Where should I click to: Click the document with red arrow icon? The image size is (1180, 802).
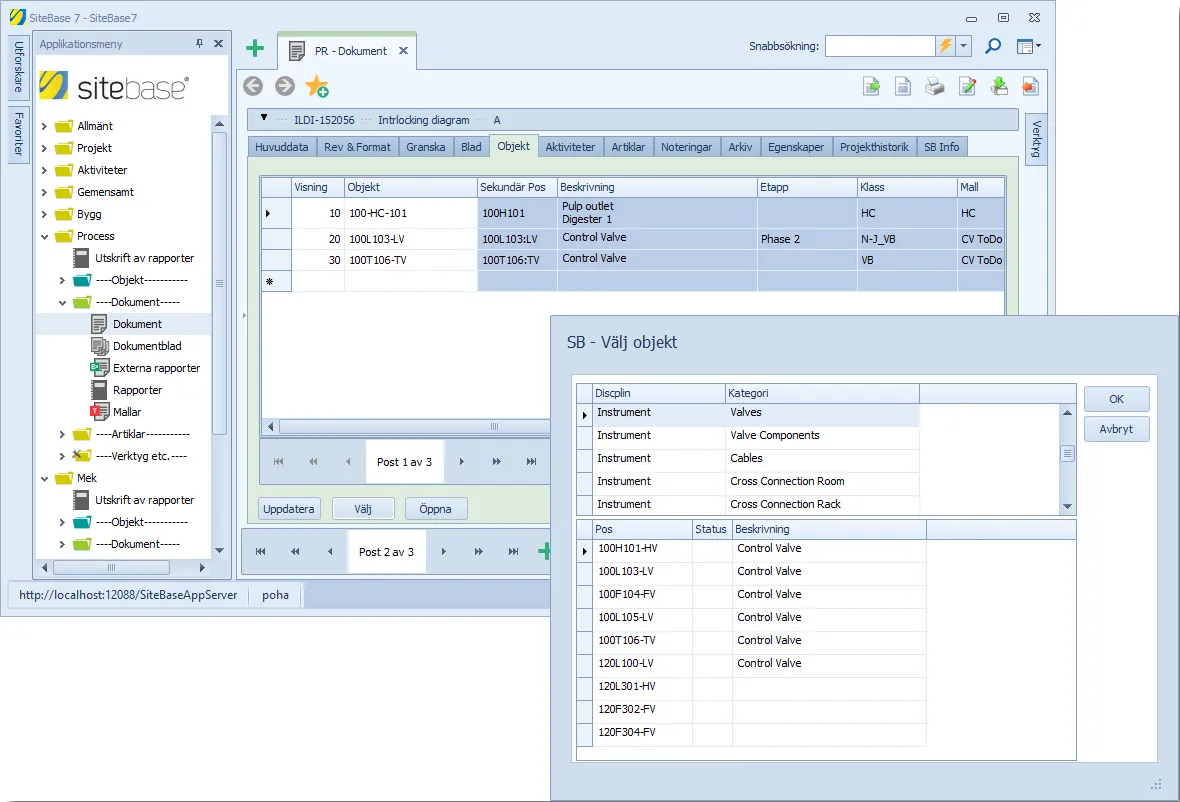coord(1030,87)
